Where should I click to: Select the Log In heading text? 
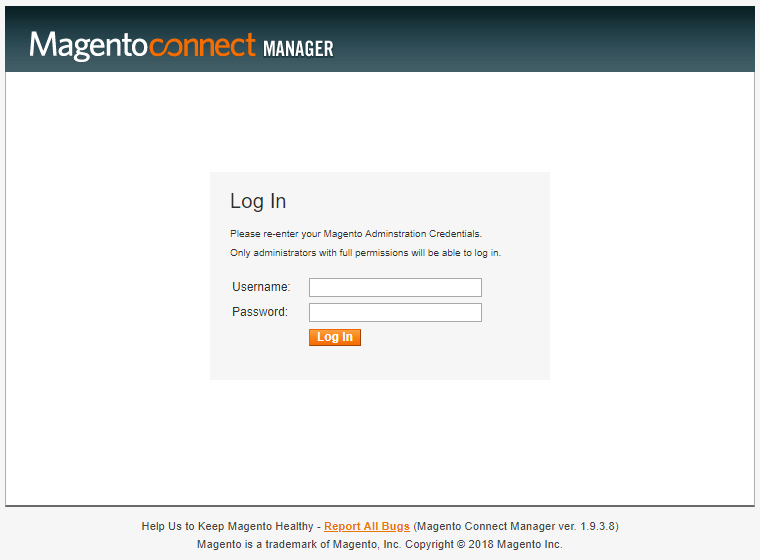258,201
